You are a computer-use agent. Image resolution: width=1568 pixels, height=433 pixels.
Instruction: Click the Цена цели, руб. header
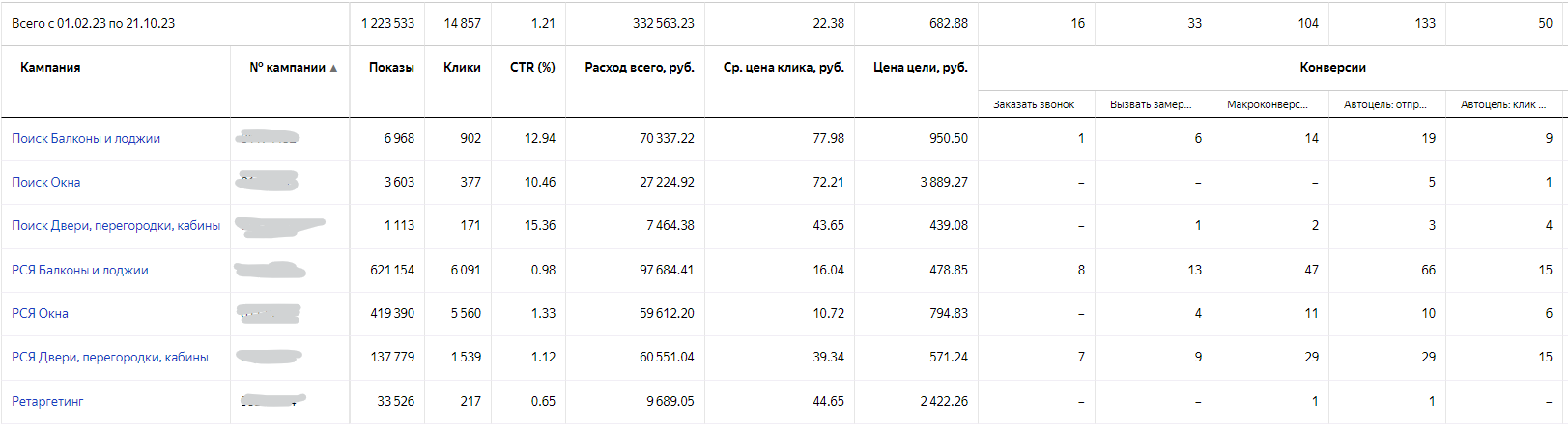(x=920, y=68)
